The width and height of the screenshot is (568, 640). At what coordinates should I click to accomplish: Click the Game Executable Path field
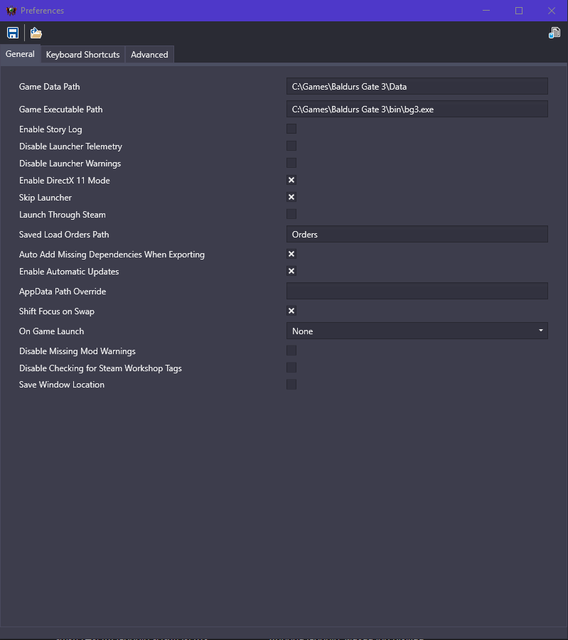click(x=417, y=109)
